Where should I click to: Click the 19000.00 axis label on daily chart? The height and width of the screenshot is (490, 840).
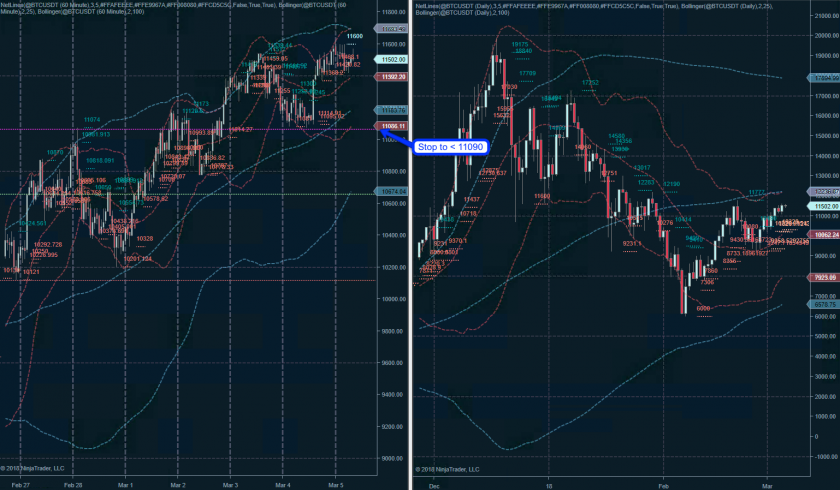(826, 56)
